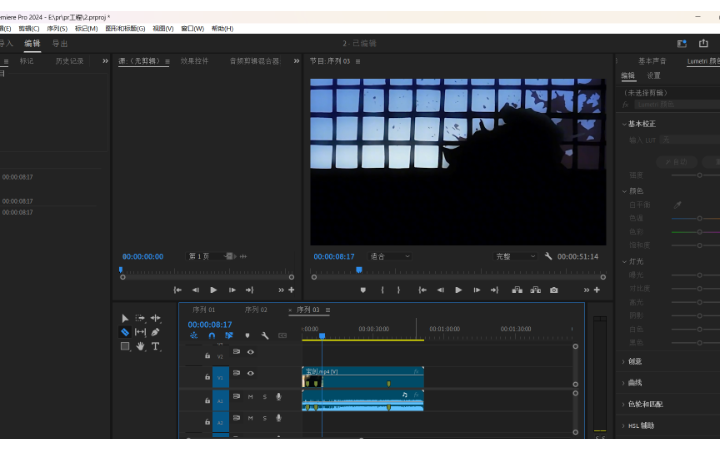
Task: Open the Source Monitor button editor plus
Action: [x=291, y=290]
